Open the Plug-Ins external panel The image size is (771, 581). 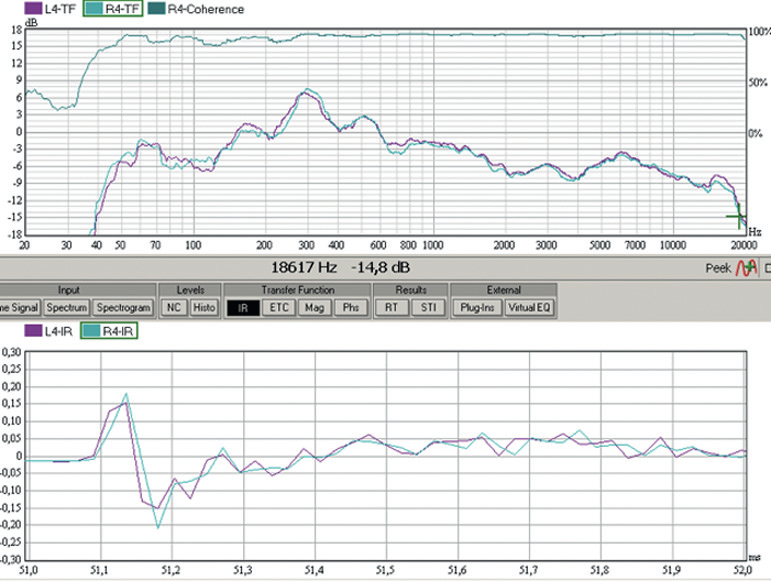(477, 308)
